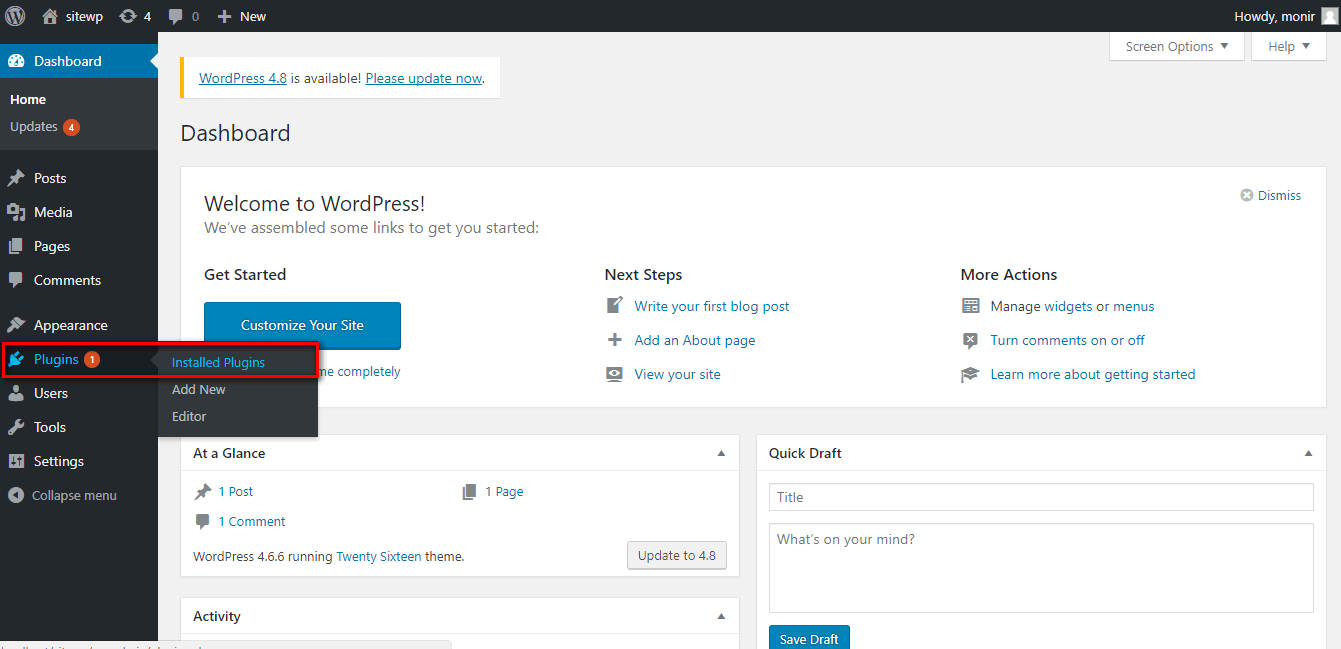1341x649 pixels.
Task: Click the WordPress logo icon in the admin bar
Action: click(15, 16)
